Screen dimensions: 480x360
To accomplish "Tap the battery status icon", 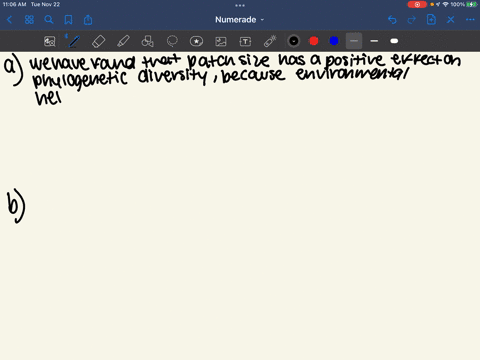I will pyautogui.click(x=471, y=4).
